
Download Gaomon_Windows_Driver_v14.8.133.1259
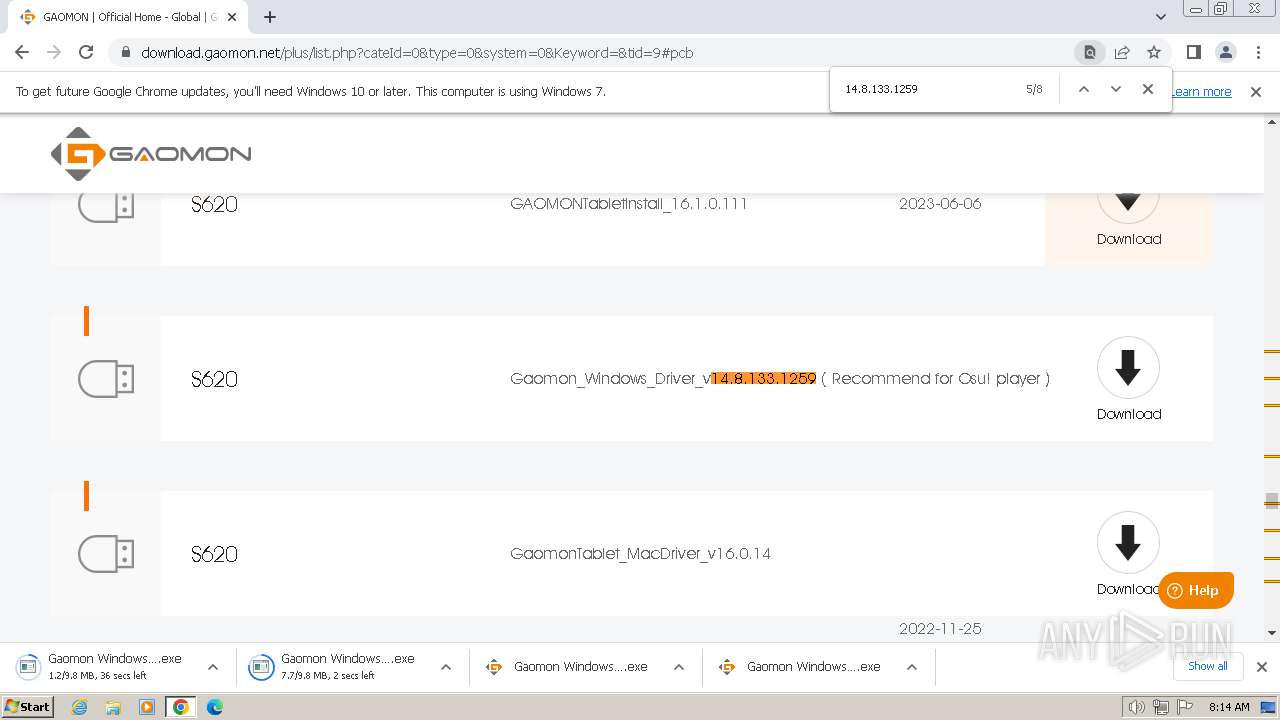coord(1128,378)
